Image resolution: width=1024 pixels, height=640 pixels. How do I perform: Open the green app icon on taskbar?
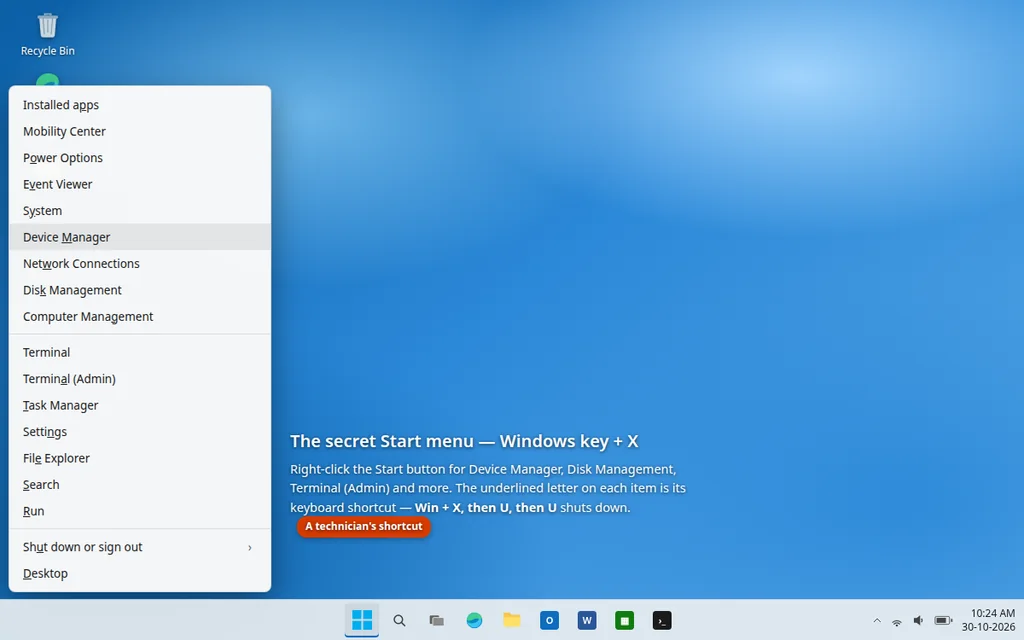pyautogui.click(x=624, y=620)
